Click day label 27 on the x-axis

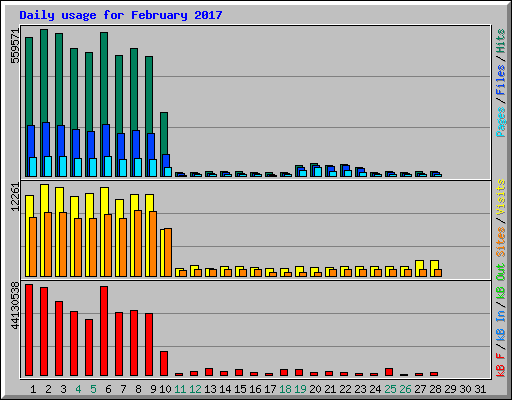(420, 389)
